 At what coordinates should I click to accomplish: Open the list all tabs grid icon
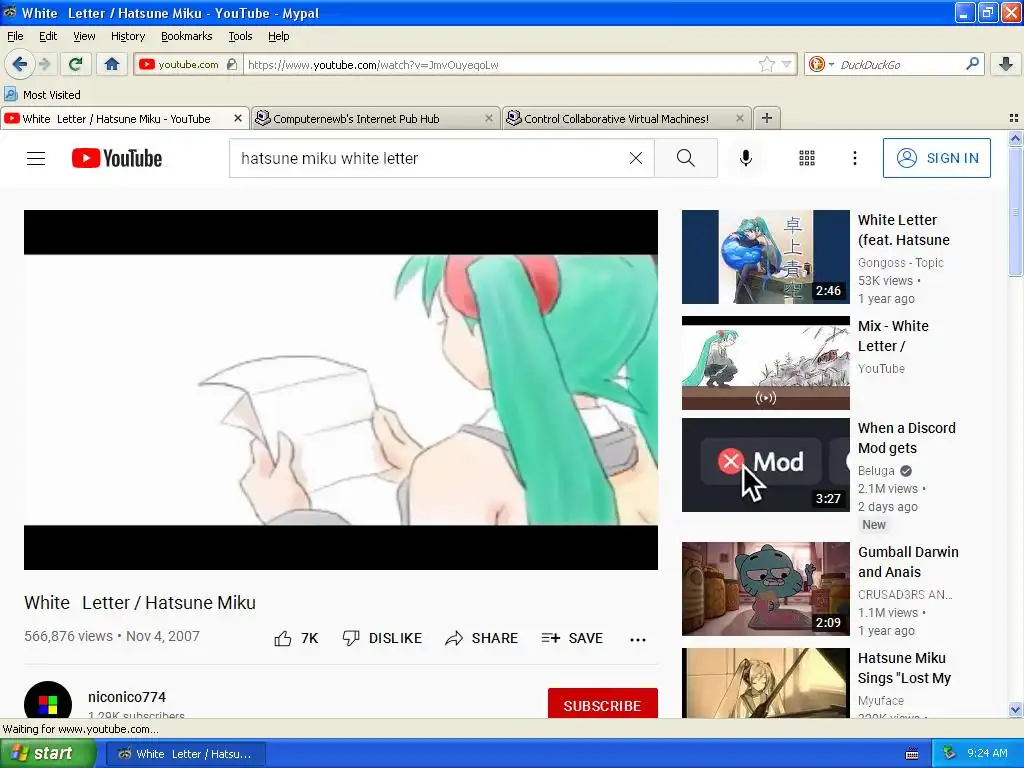point(1014,118)
